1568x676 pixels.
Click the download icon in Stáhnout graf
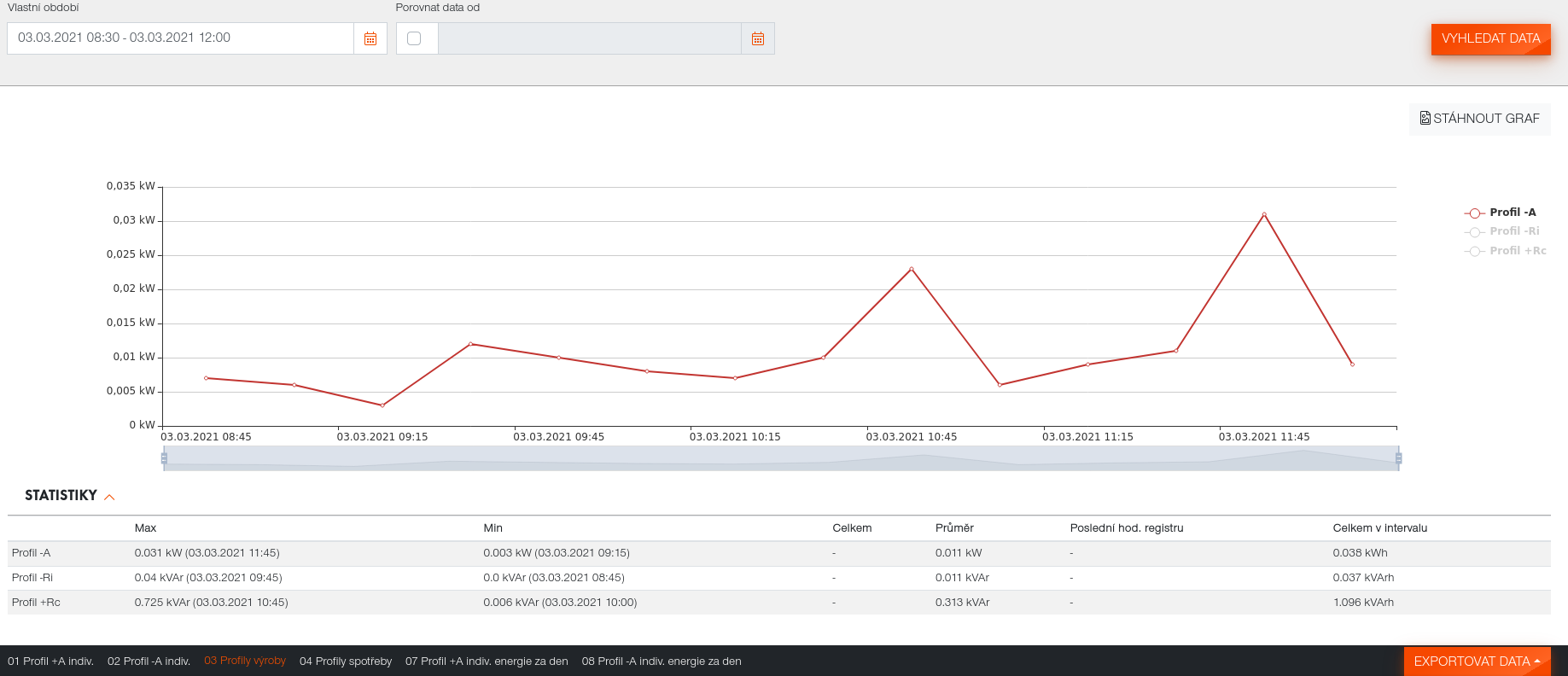pyautogui.click(x=1425, y=118)
